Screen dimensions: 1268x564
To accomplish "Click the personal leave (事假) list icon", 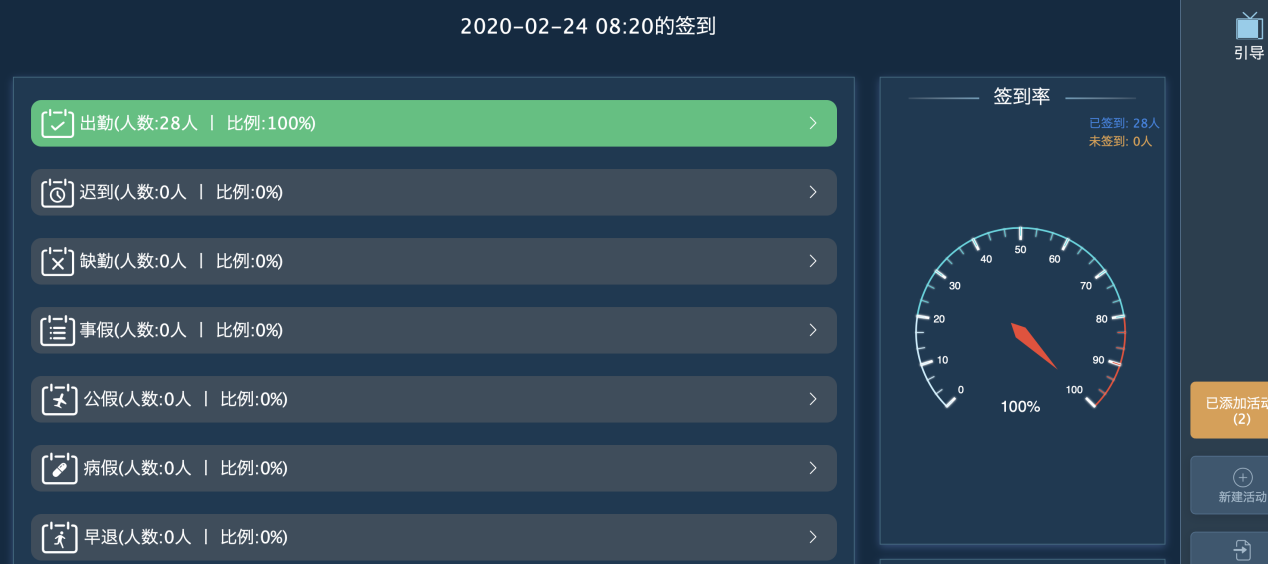I will pyautogui.click(x=58, y=331).
